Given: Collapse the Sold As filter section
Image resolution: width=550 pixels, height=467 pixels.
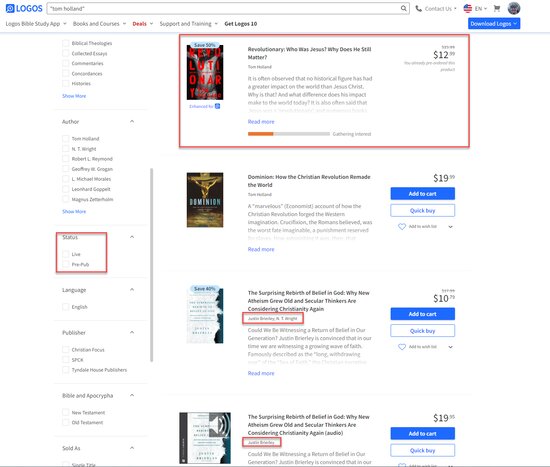Looking at the screenshot, I should coord(132,448).
